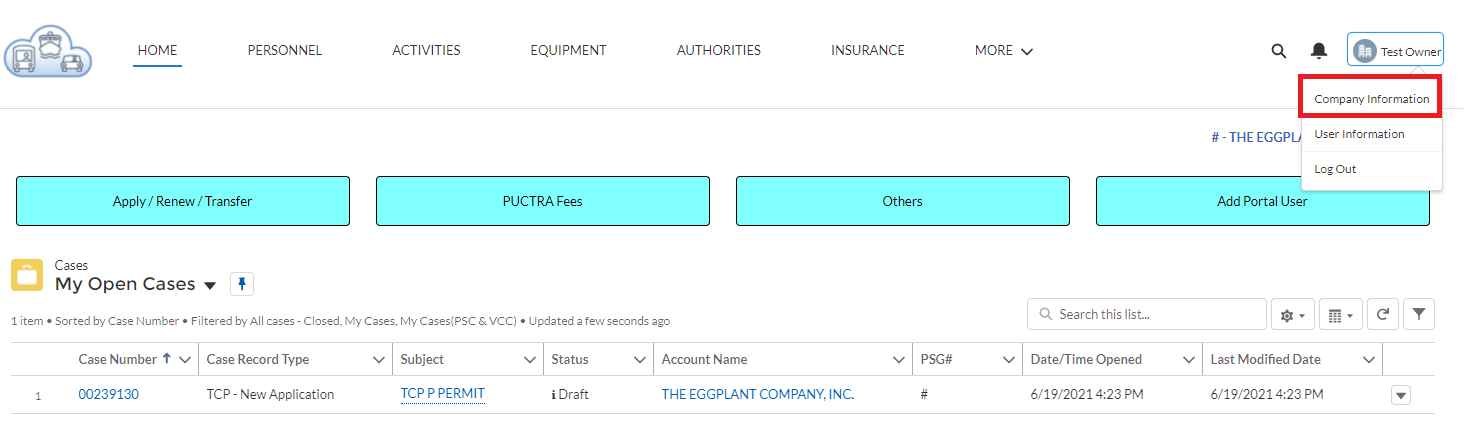
Task: Open the notifications bell
Action: pyautogui.click(x=1319, y=51)
